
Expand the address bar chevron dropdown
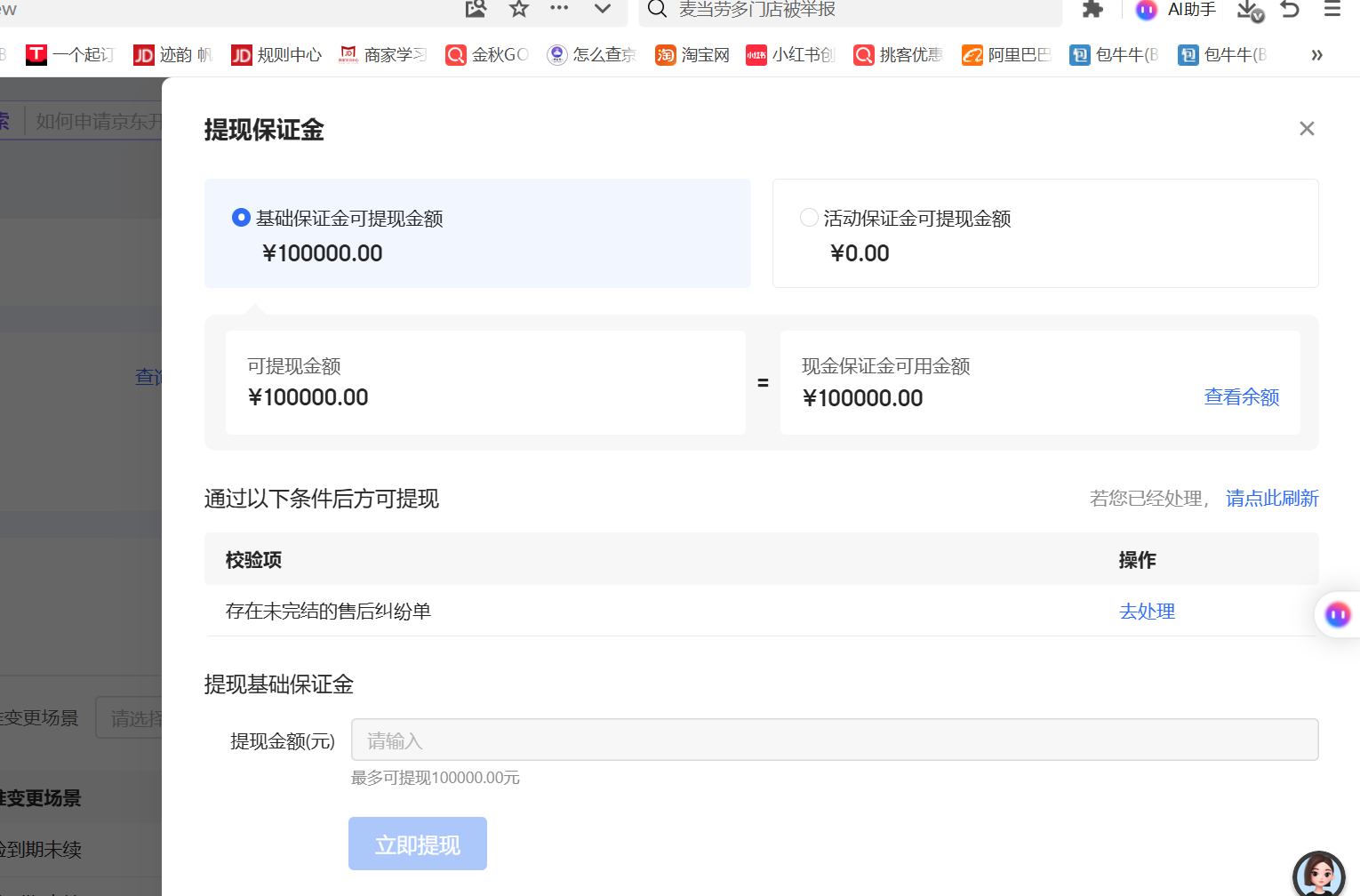click(x=603, y=9)
